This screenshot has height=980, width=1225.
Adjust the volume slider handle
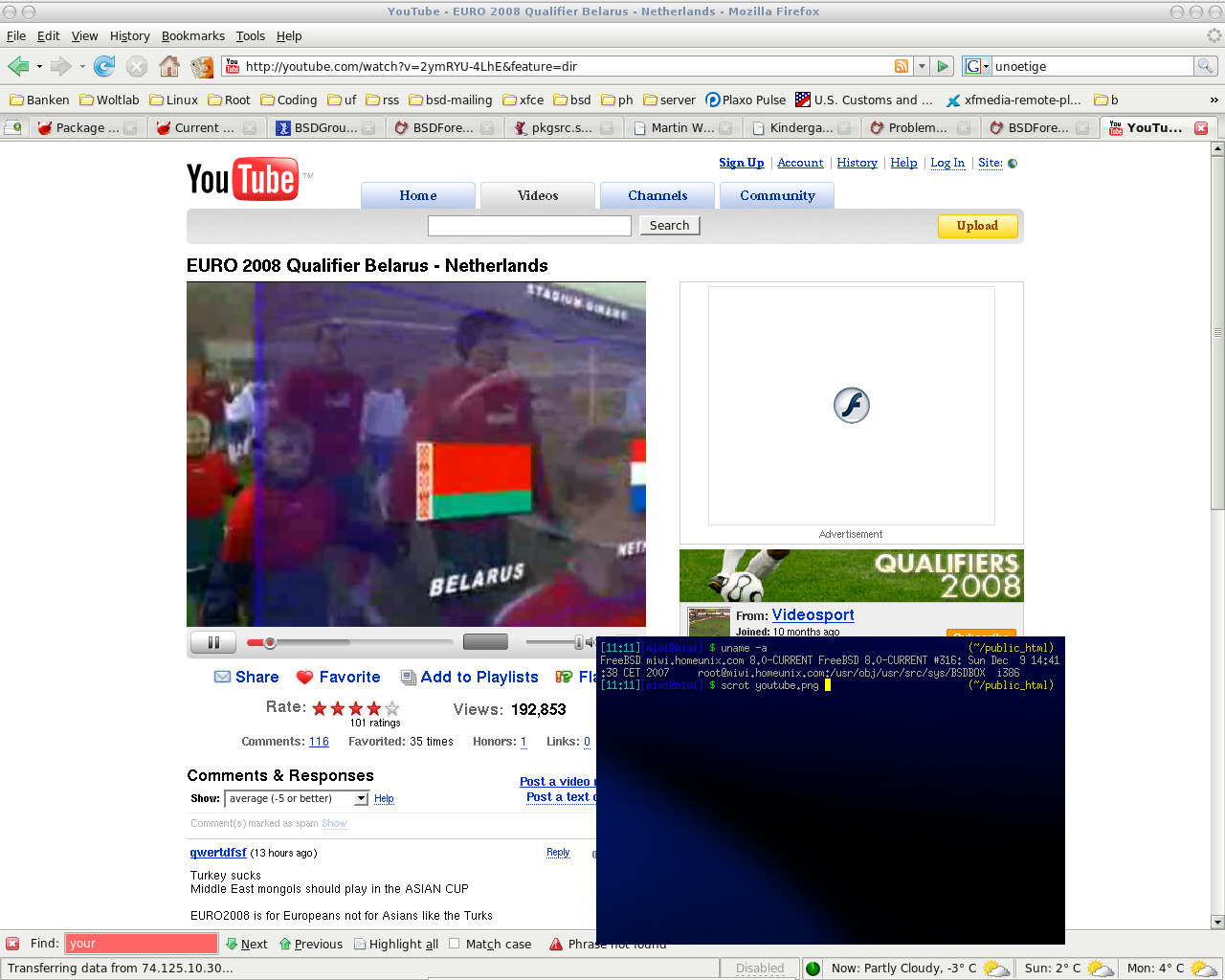coord(578,642)
